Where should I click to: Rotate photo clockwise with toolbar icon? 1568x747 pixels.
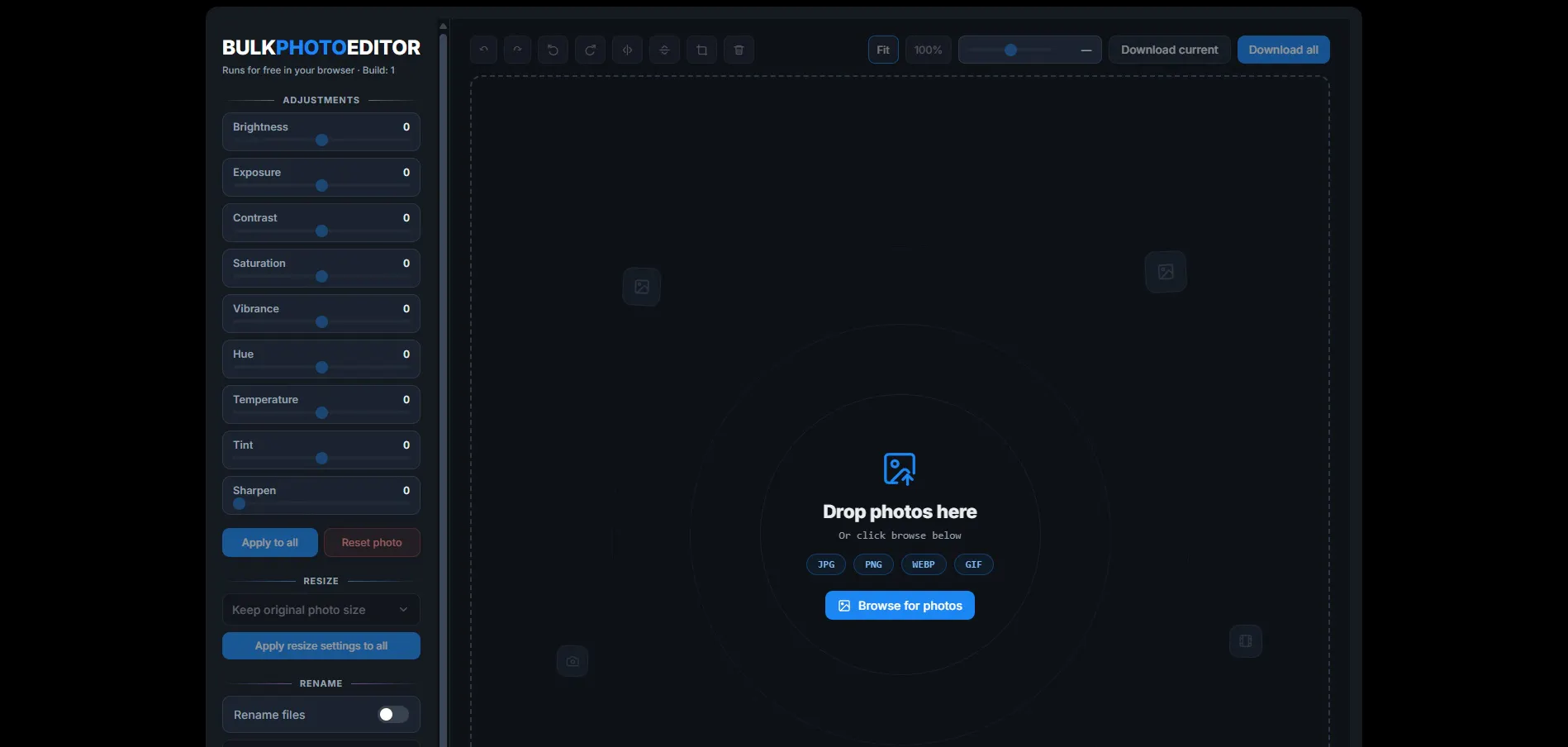tap(590, 50)
